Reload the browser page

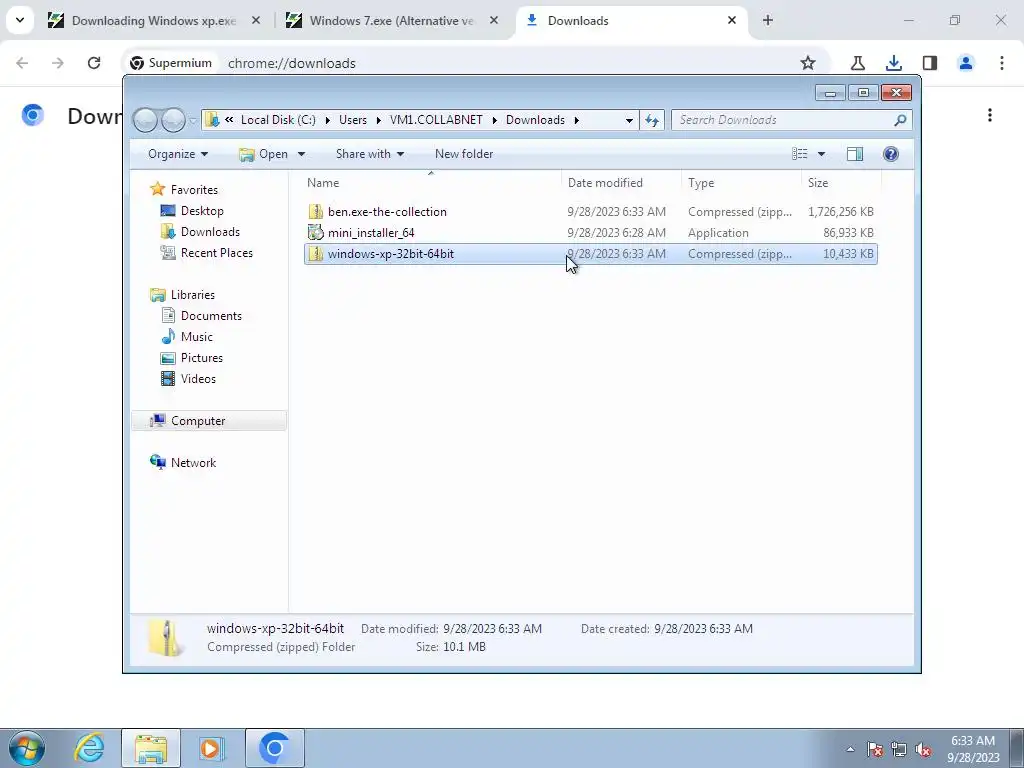click(x=94, y=63)
